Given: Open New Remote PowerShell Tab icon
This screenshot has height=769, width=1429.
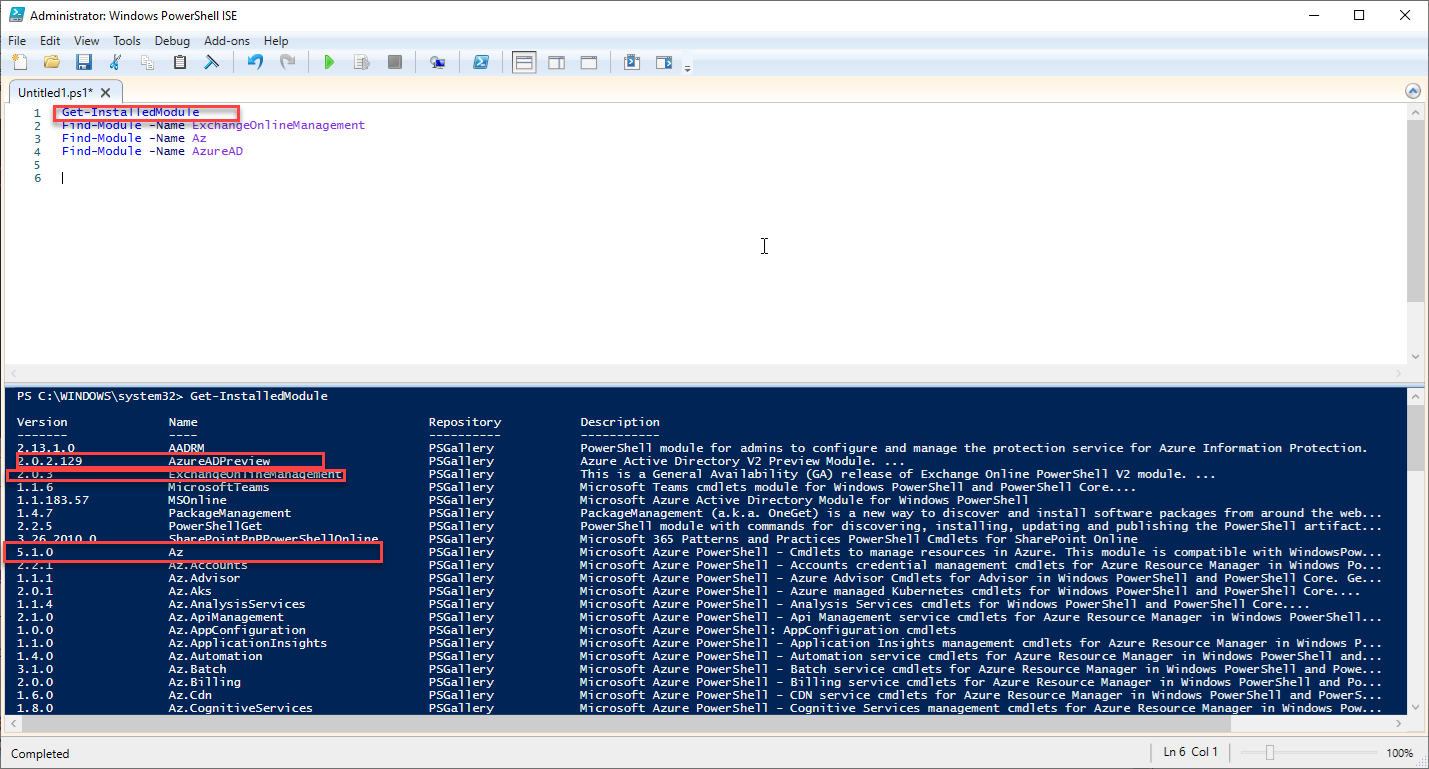Looking at the screenshot, I should click(x=437, y=63).
